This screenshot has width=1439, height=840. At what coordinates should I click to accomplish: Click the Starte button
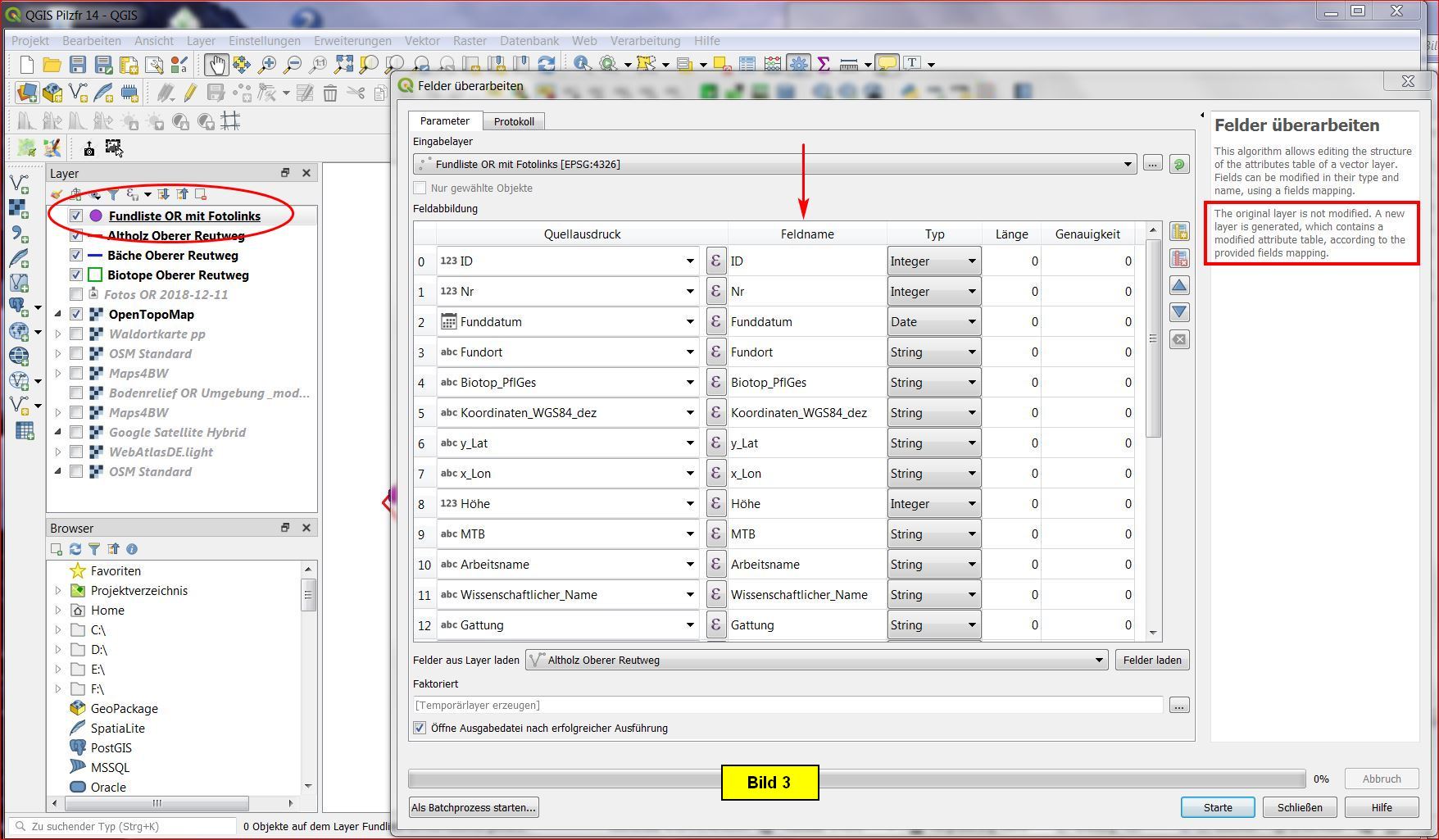pos(1217,807)
